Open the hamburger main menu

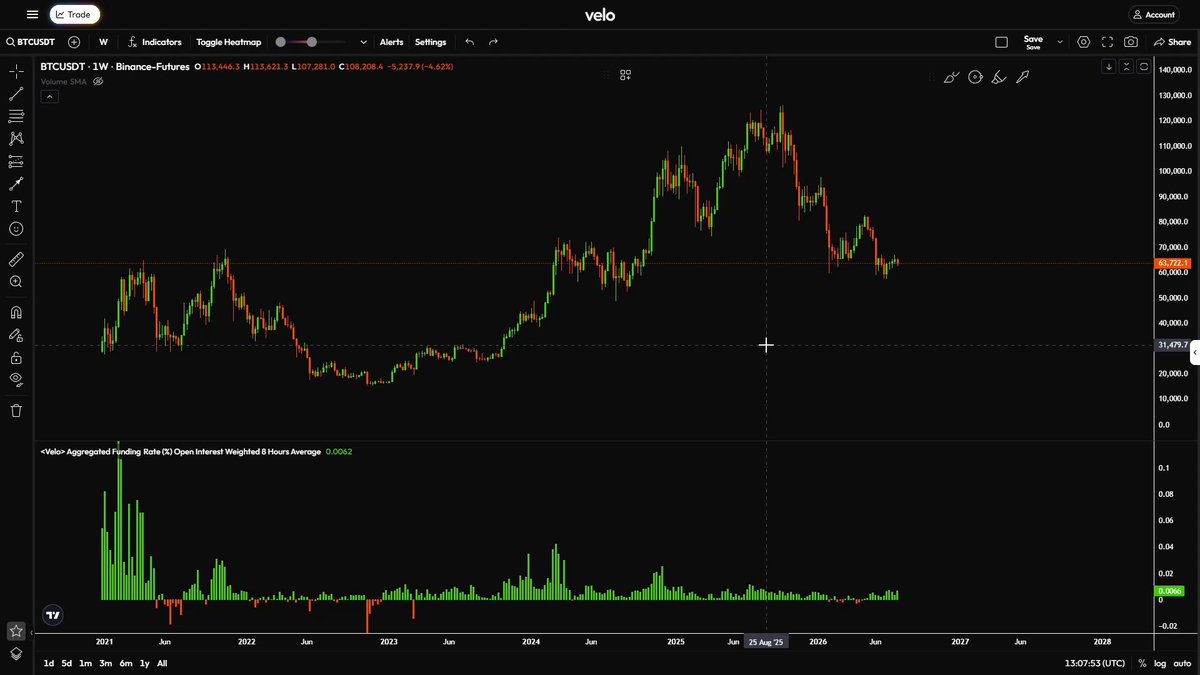(32, 15)
